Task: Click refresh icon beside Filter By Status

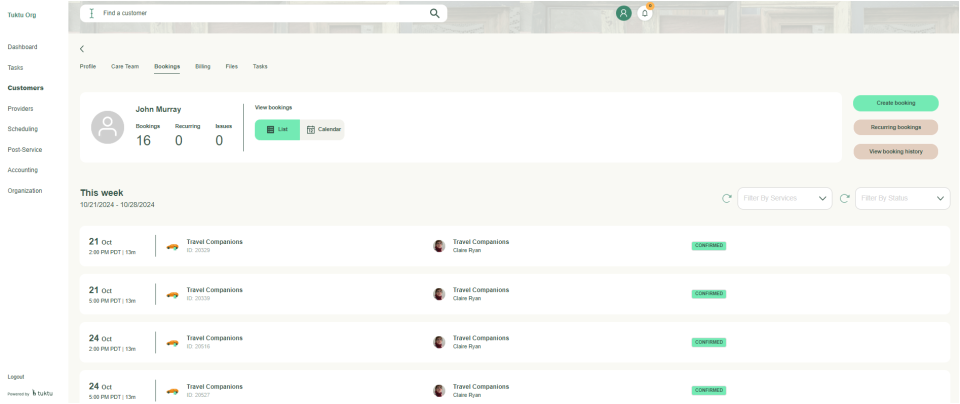Action: (845, 198)
